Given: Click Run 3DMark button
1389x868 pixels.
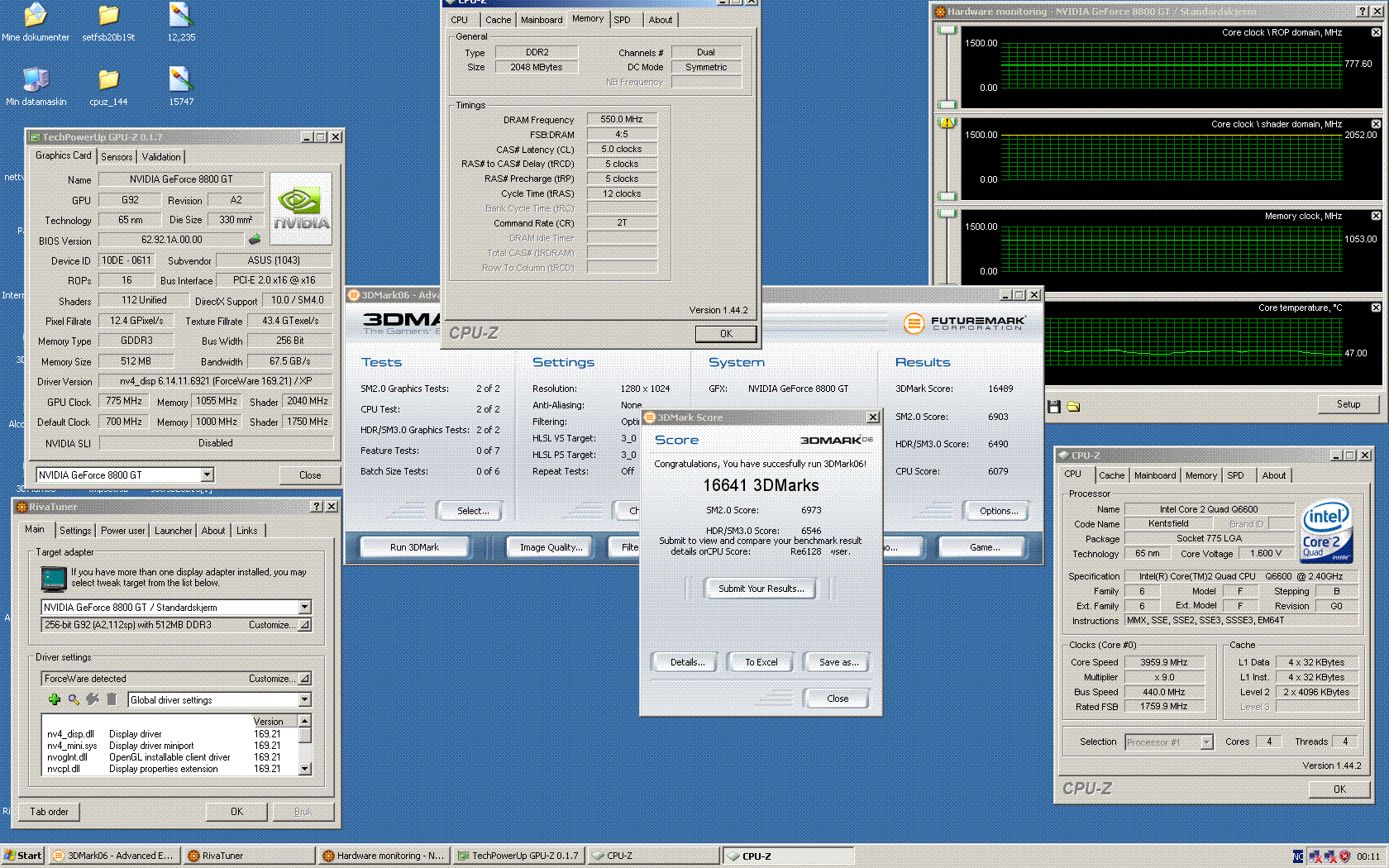Looking at the screenshot, I should point(414,547).
